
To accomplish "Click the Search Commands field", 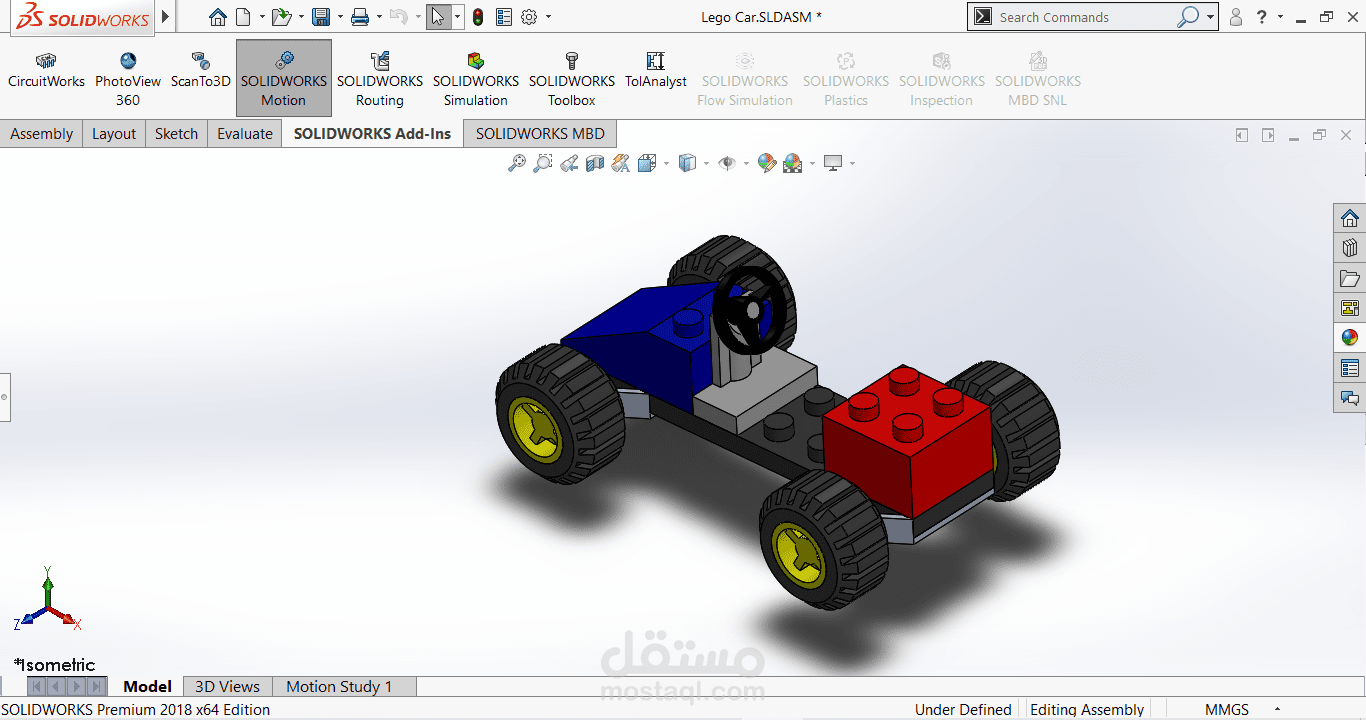I will (x=1083, y=17).
